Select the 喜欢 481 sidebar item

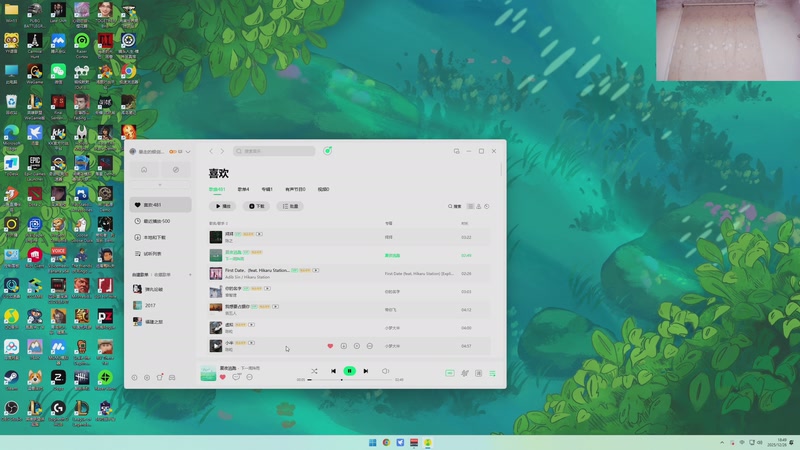tap(160, 205)
